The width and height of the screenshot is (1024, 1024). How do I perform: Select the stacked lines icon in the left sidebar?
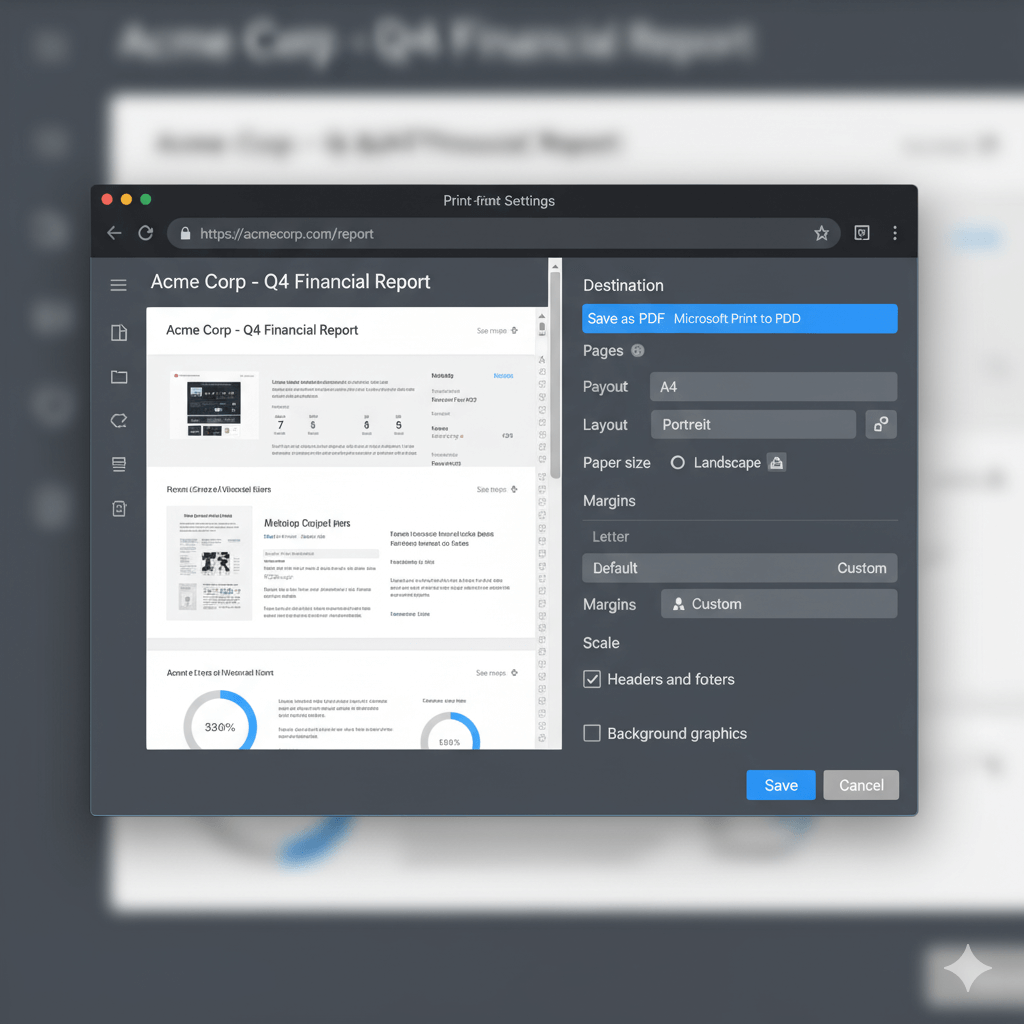coord(119,464)
